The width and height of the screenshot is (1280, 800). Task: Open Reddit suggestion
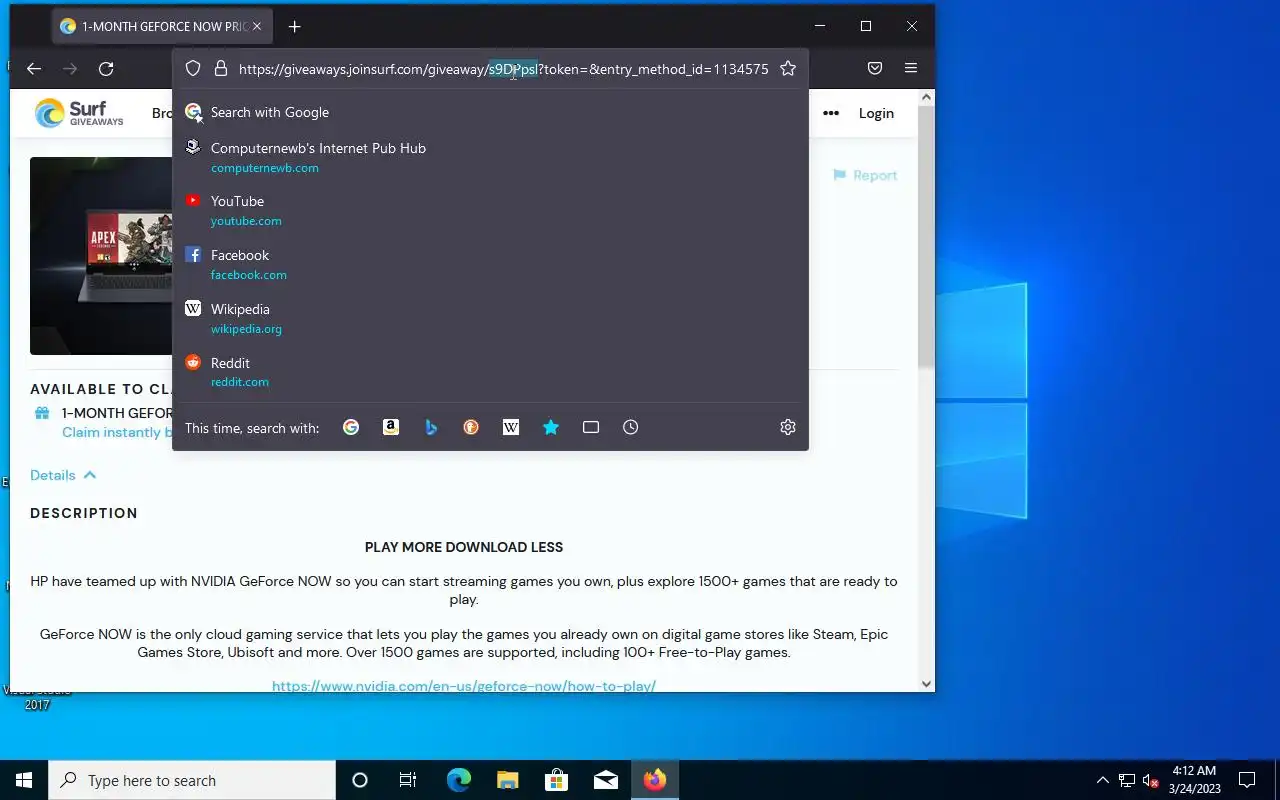(490, 371)
